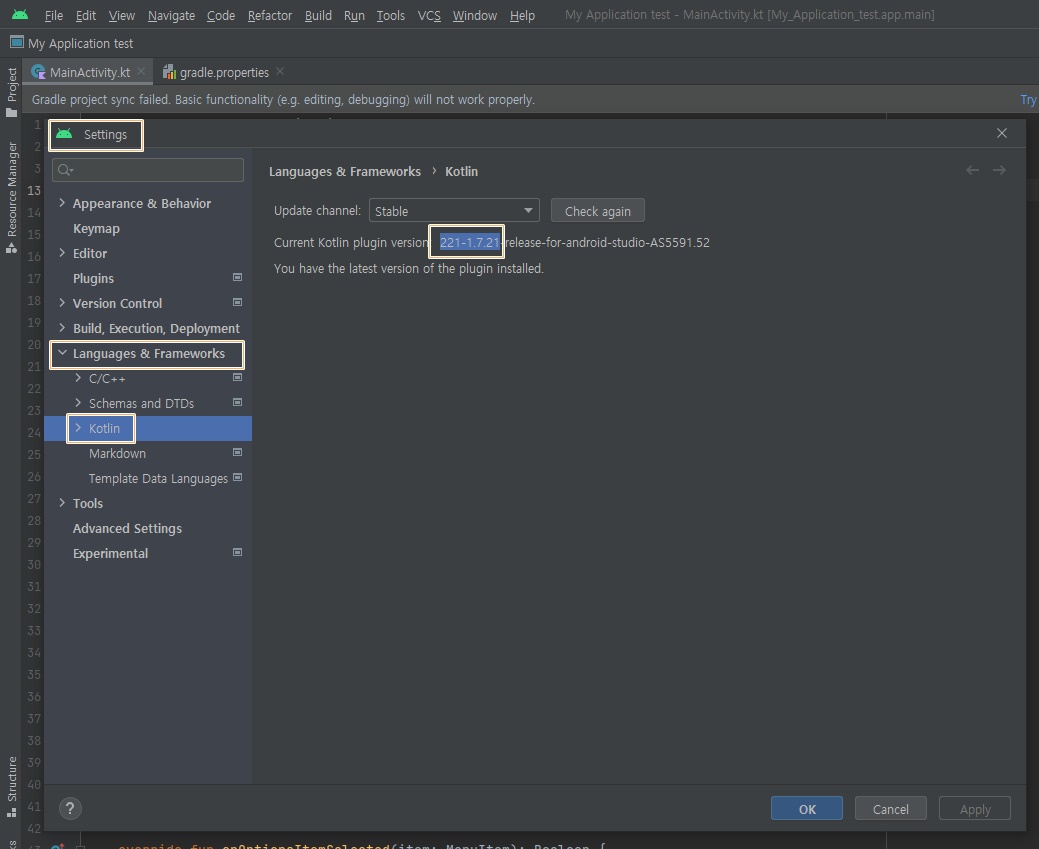Click the Android Studio logo in menu bar

(x=20, y=14)
